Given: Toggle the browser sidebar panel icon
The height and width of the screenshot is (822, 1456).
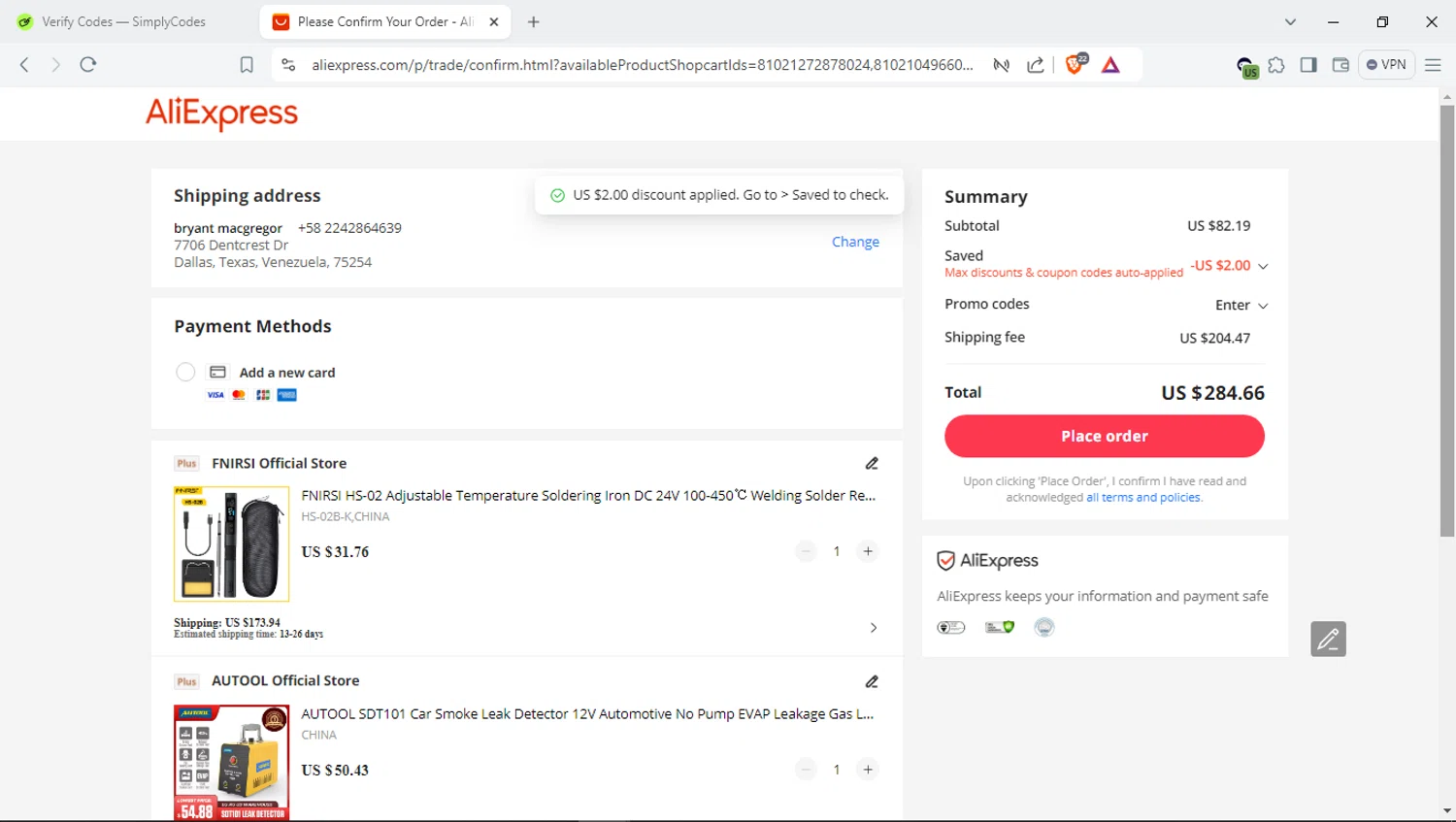Looking at the screenshot, I should pyautogui.click(x=1308, y=65).
